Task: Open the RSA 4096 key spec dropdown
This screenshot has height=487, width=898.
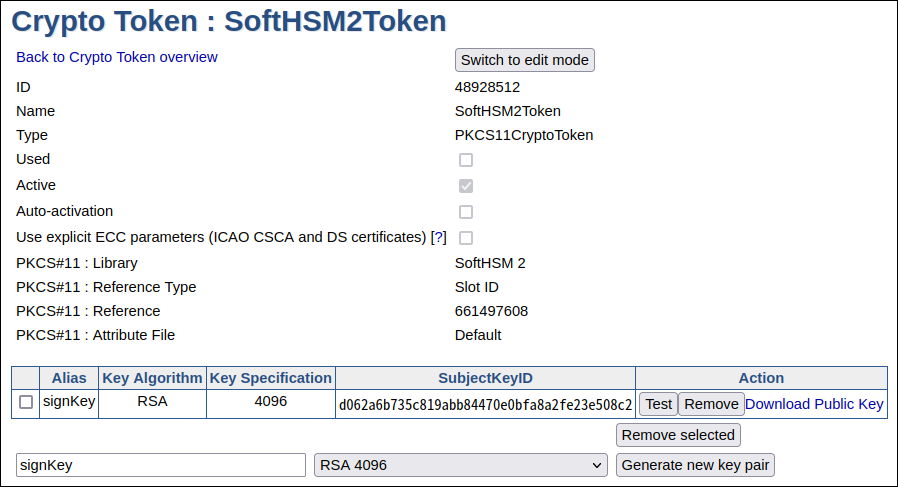Action: click(460, 465)
